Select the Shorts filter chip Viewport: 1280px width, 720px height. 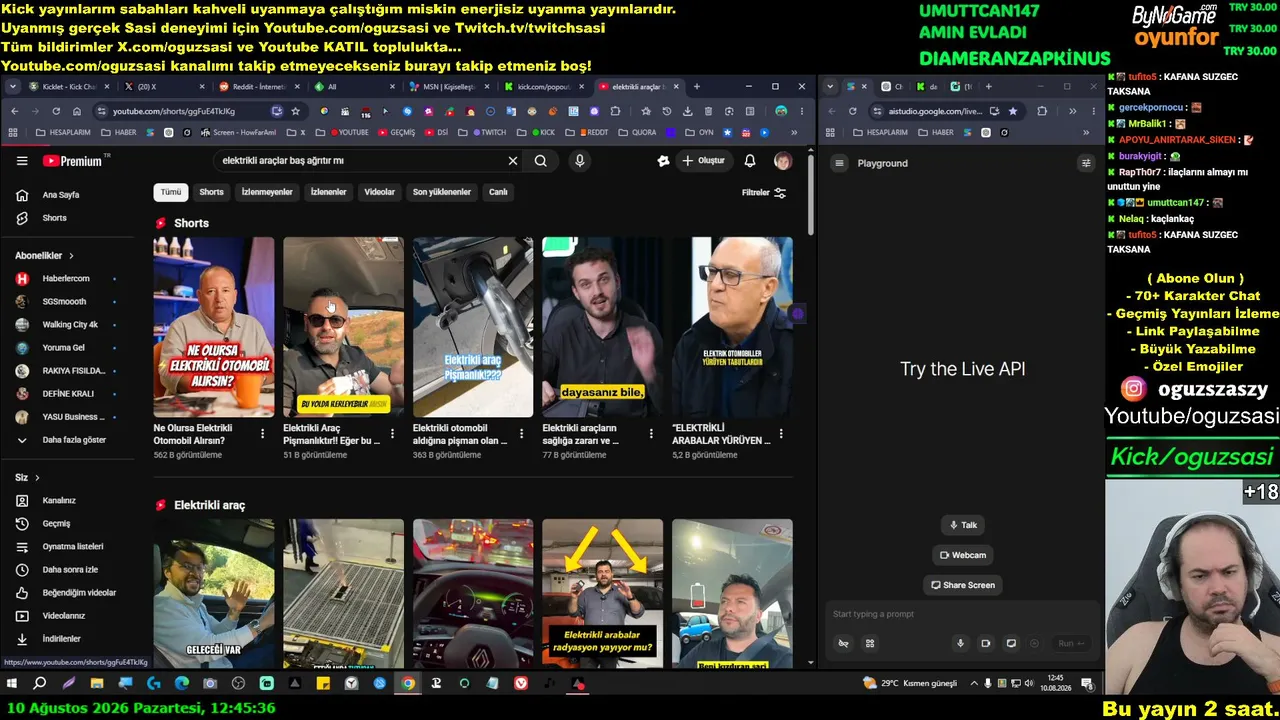(212, 192)
